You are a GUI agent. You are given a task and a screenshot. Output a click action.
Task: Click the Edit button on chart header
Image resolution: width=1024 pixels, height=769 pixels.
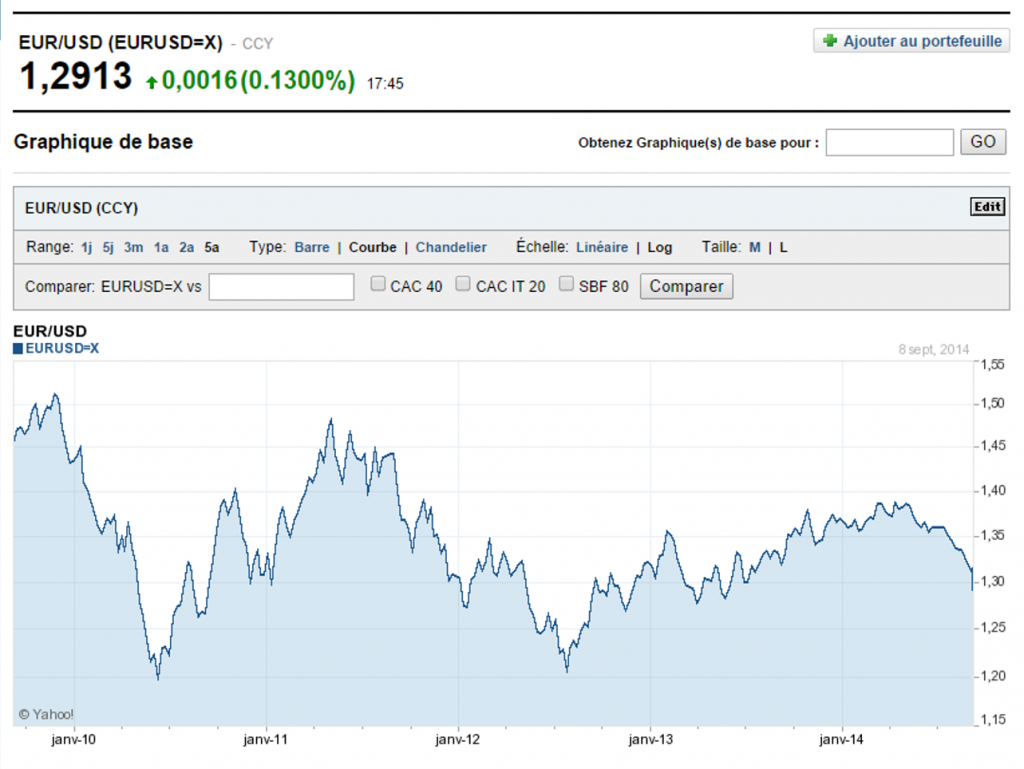(x=986, y=207)
